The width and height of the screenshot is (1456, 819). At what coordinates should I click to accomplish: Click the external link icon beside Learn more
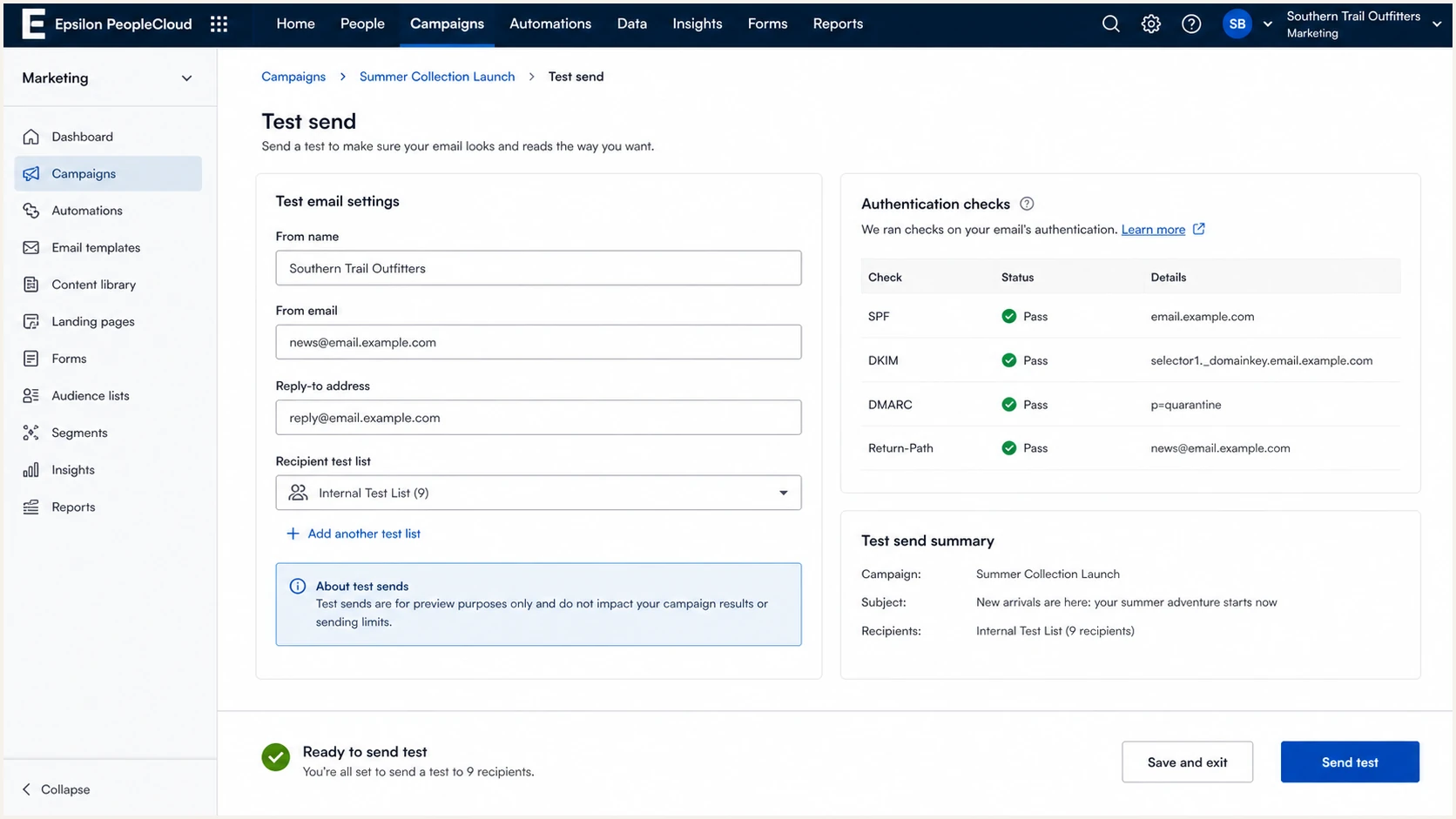[1199, 229]
